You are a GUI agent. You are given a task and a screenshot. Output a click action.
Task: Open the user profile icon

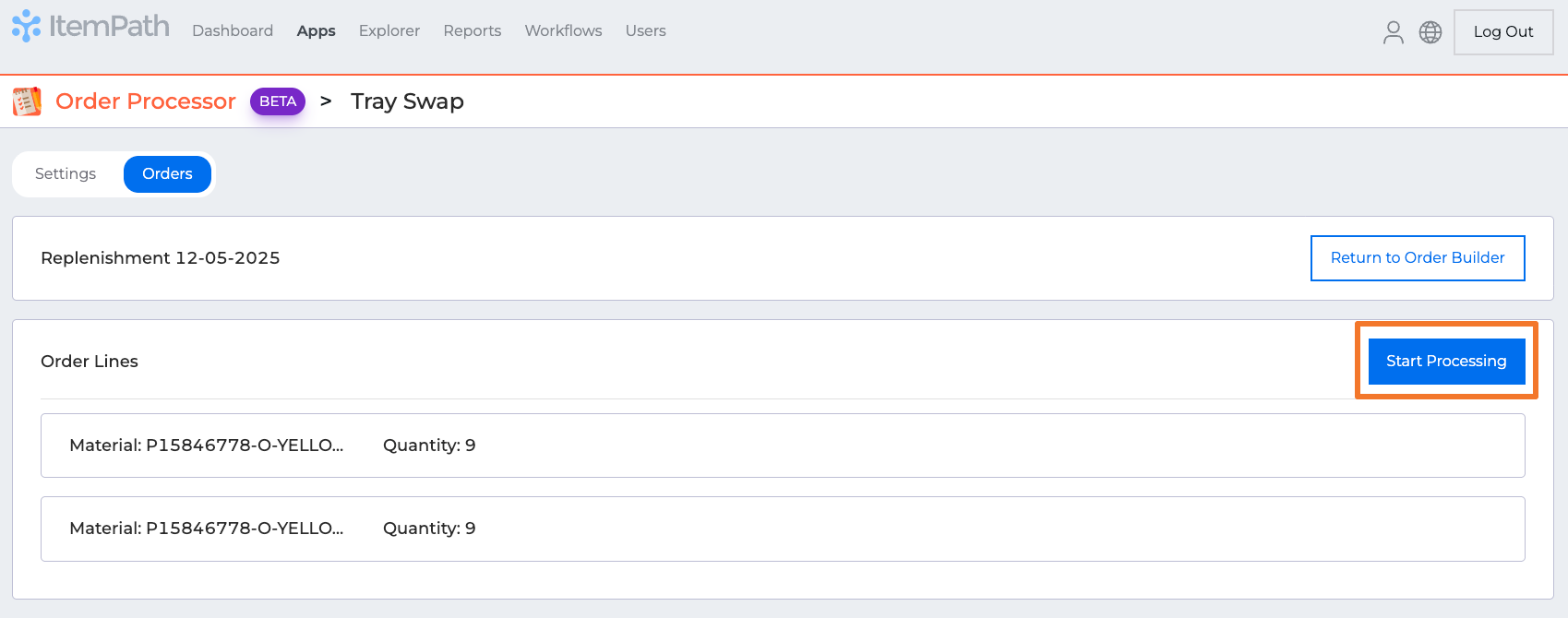tap(1393, 32)
